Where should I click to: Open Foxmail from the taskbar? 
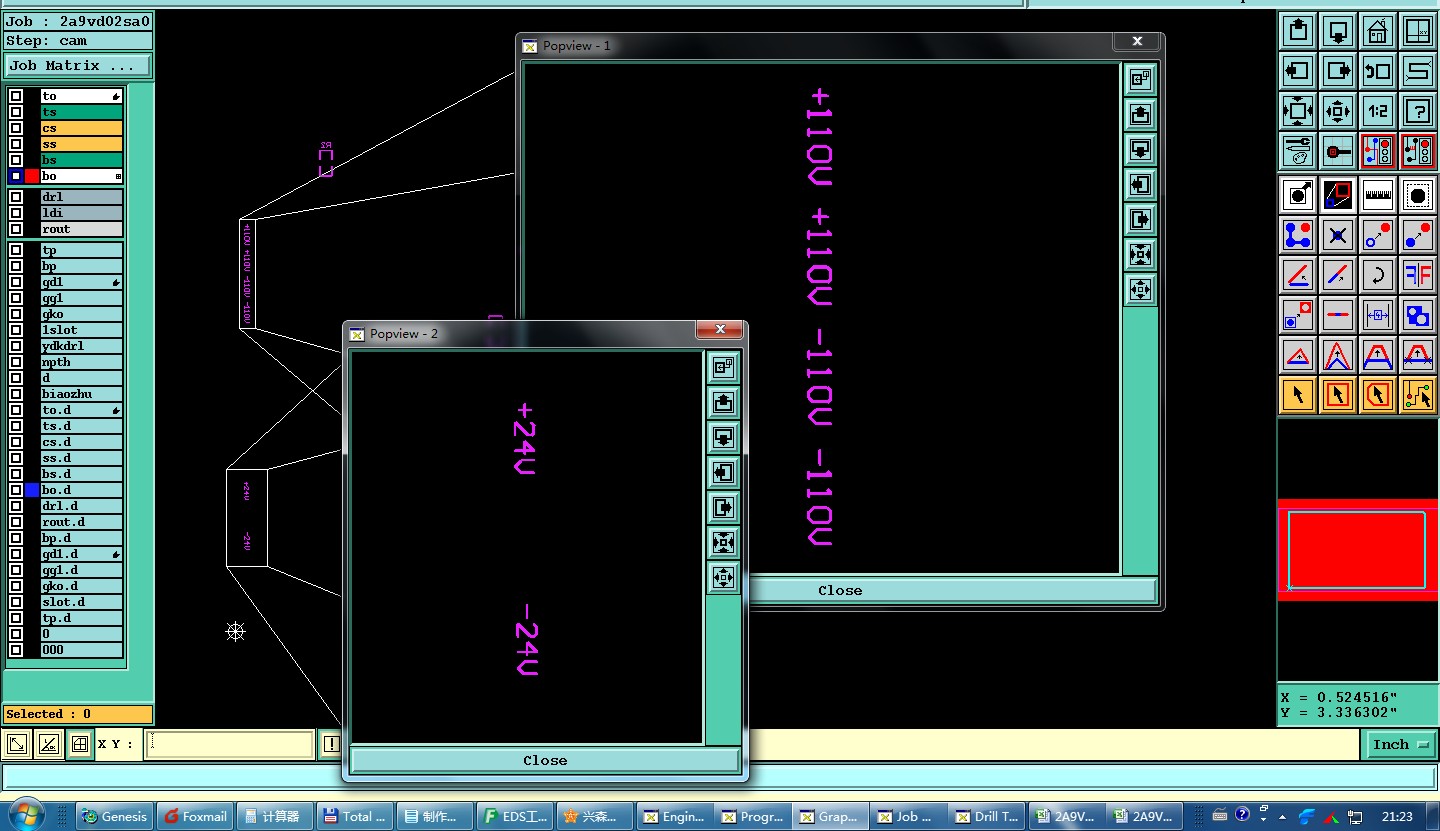(195, 816)
